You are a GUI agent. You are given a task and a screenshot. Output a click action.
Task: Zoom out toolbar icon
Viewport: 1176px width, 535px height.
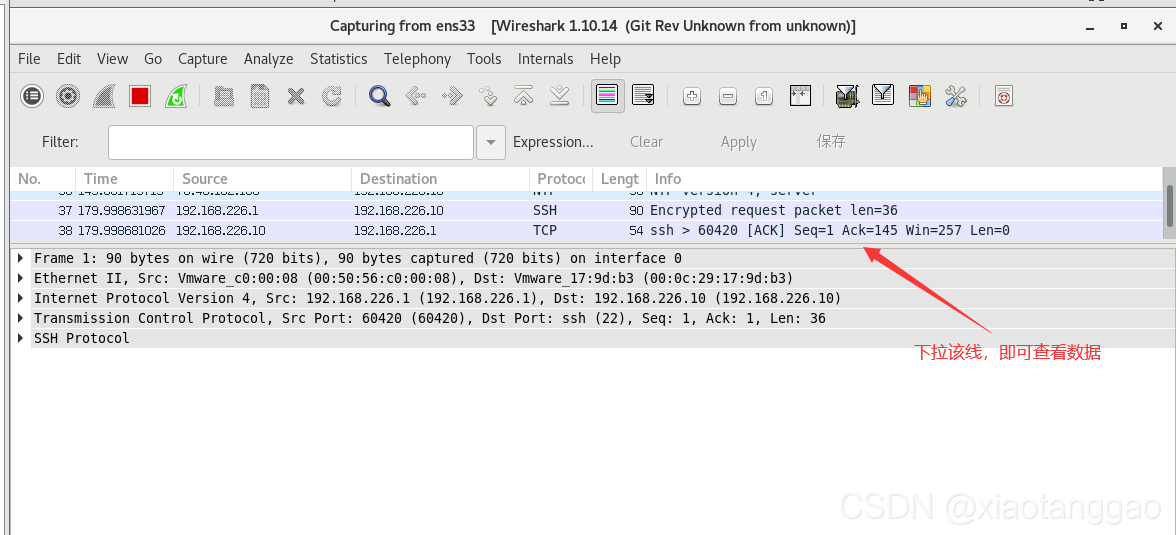(x=728, y=96)
